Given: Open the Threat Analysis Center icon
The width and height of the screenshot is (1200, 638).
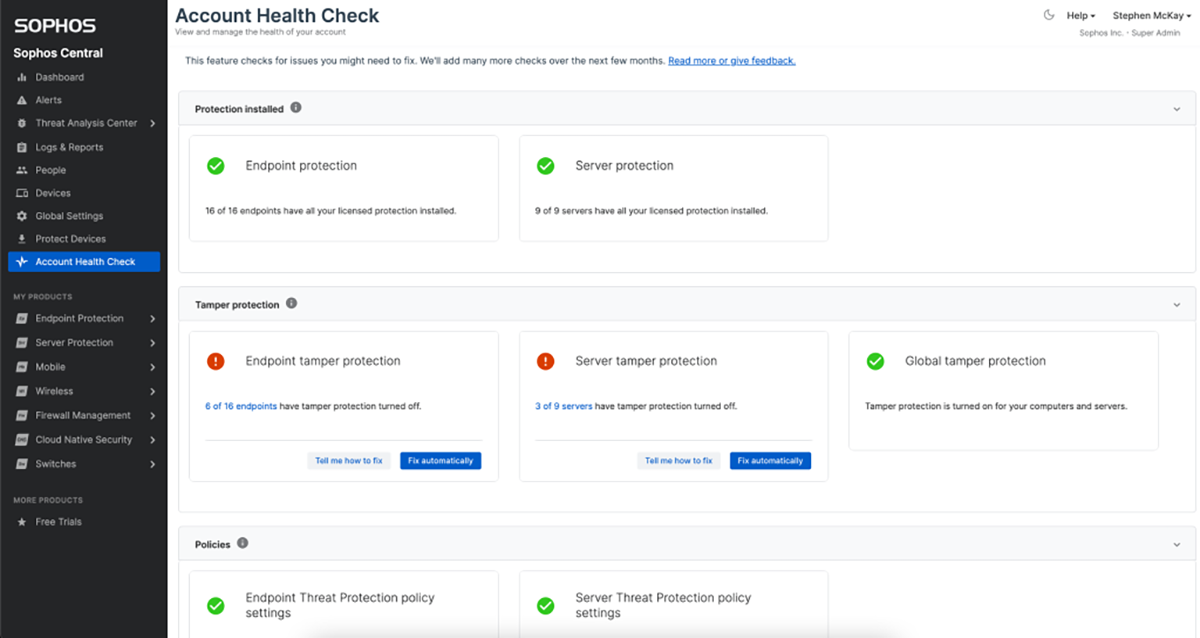Looking at the screenshot, I should [21, 123].
